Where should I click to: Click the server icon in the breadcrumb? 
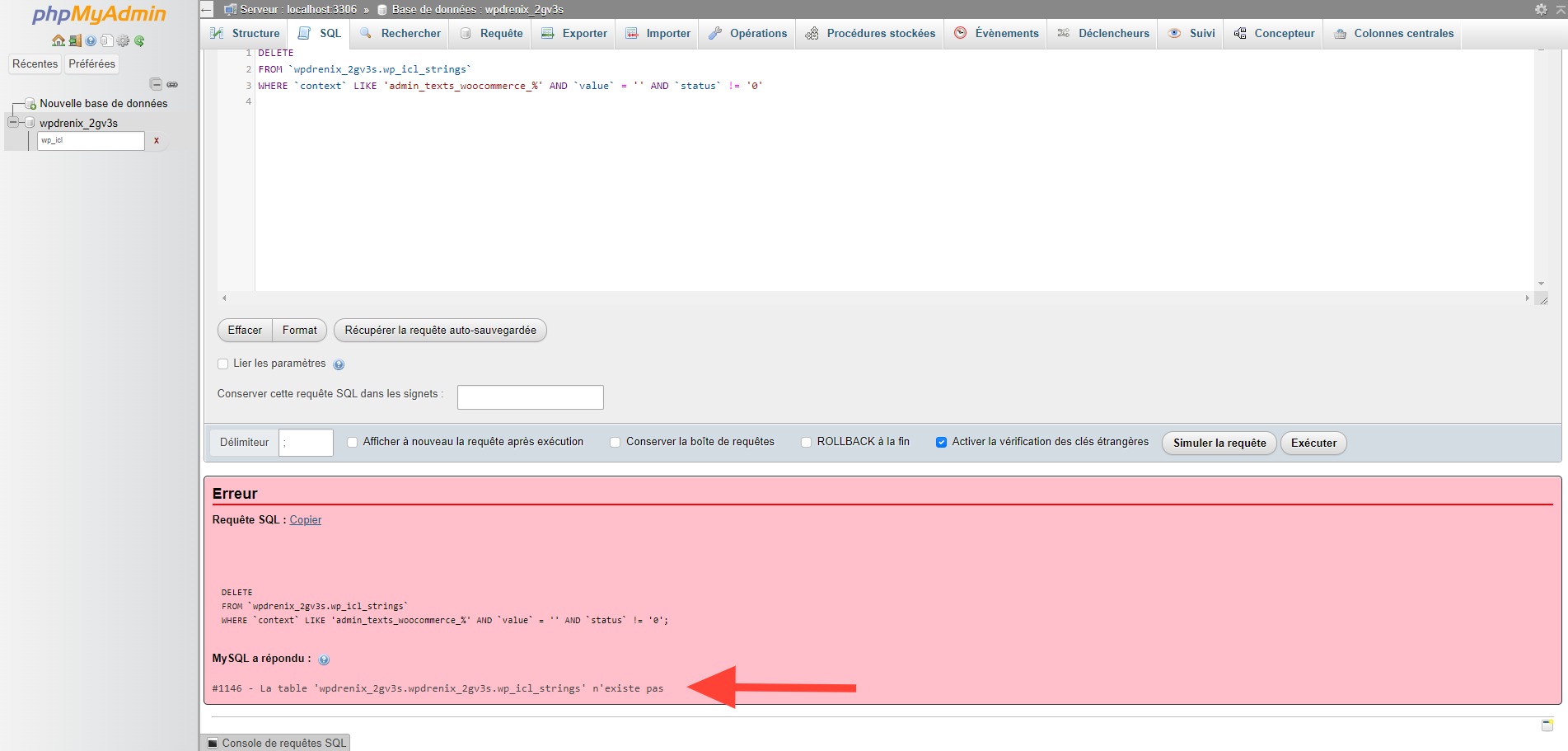point(231,10)
